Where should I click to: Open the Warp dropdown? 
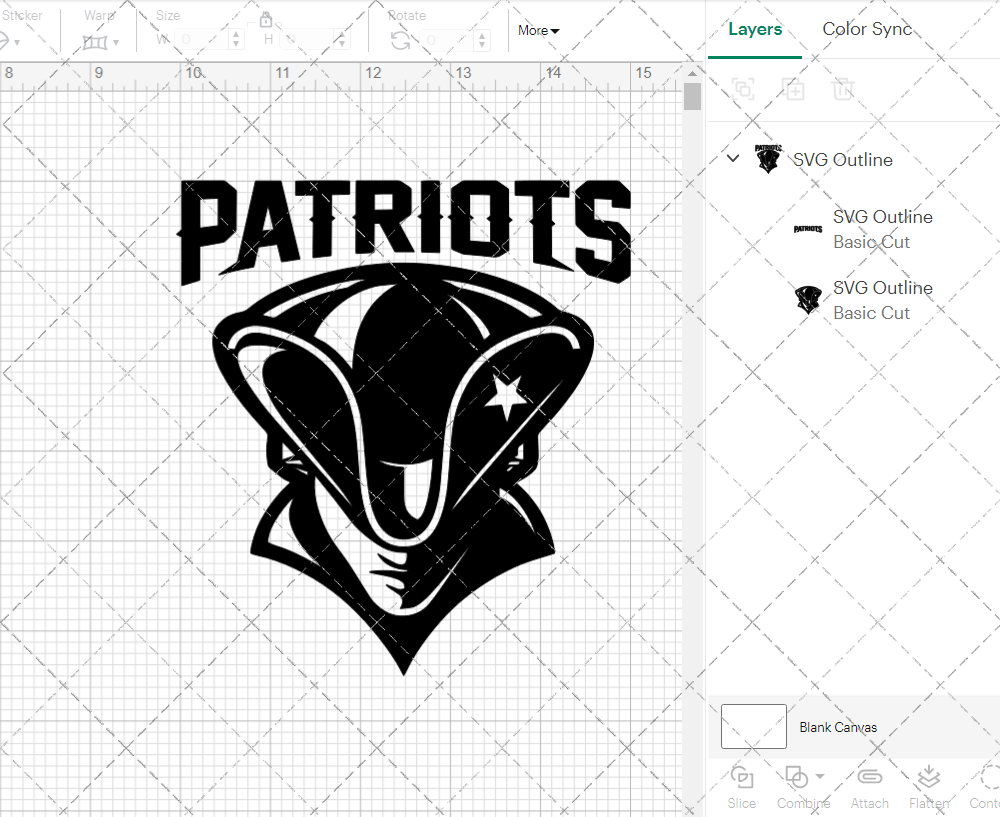101,41
